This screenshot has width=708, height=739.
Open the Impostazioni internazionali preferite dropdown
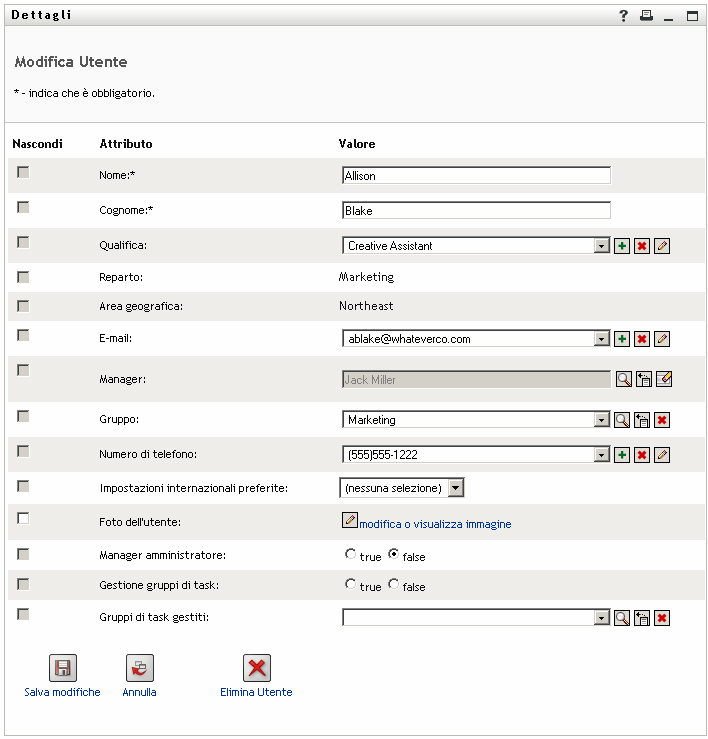[455, 488]
